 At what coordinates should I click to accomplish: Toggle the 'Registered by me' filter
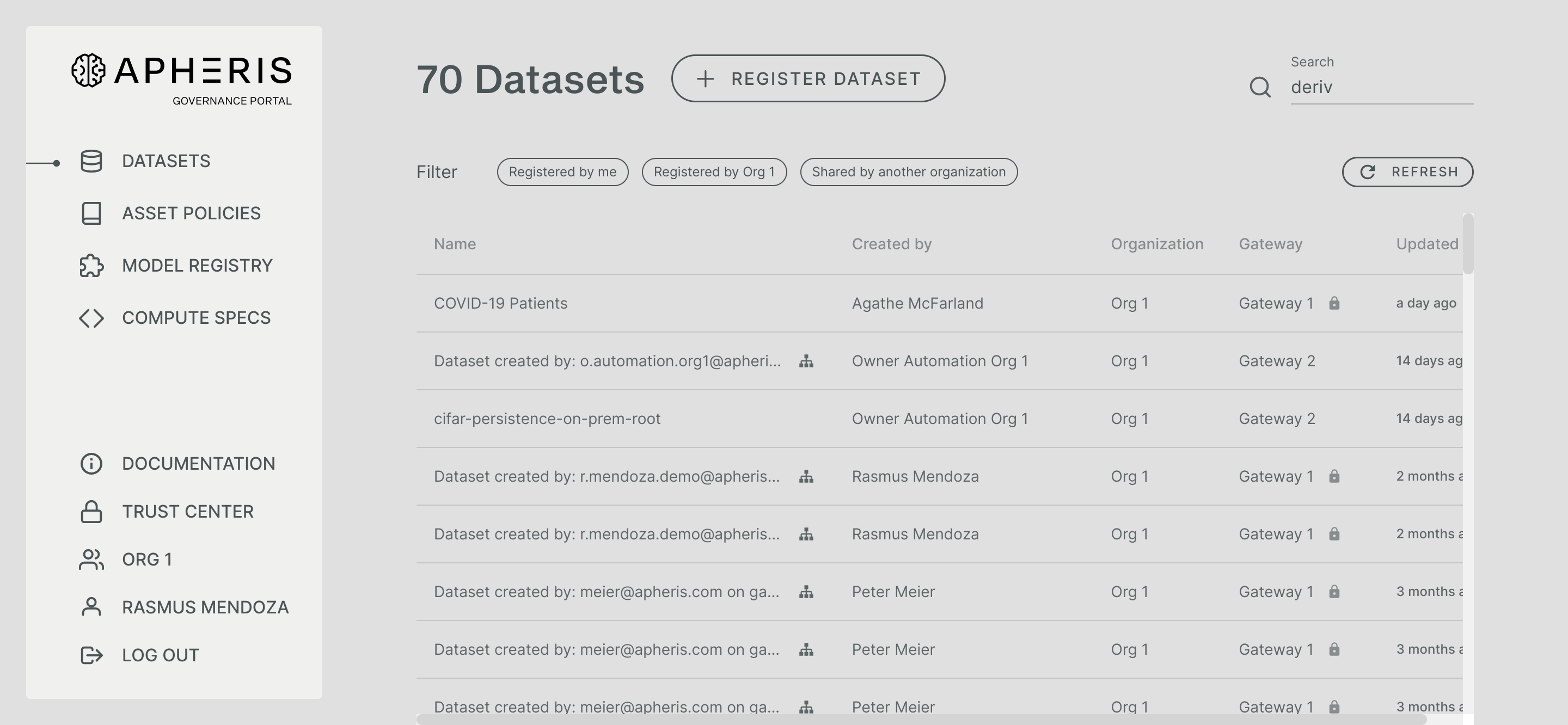point(562,173)
